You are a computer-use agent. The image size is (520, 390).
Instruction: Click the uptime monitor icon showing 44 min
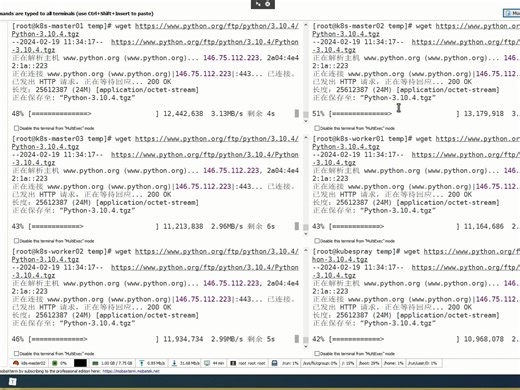click(x=207, y=363)
